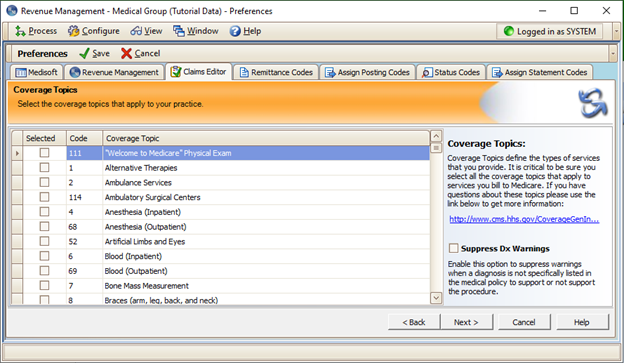This screenshot has width=624, height=363.
Task: Click the green Save checkmark icon
Action: point(84,53)
